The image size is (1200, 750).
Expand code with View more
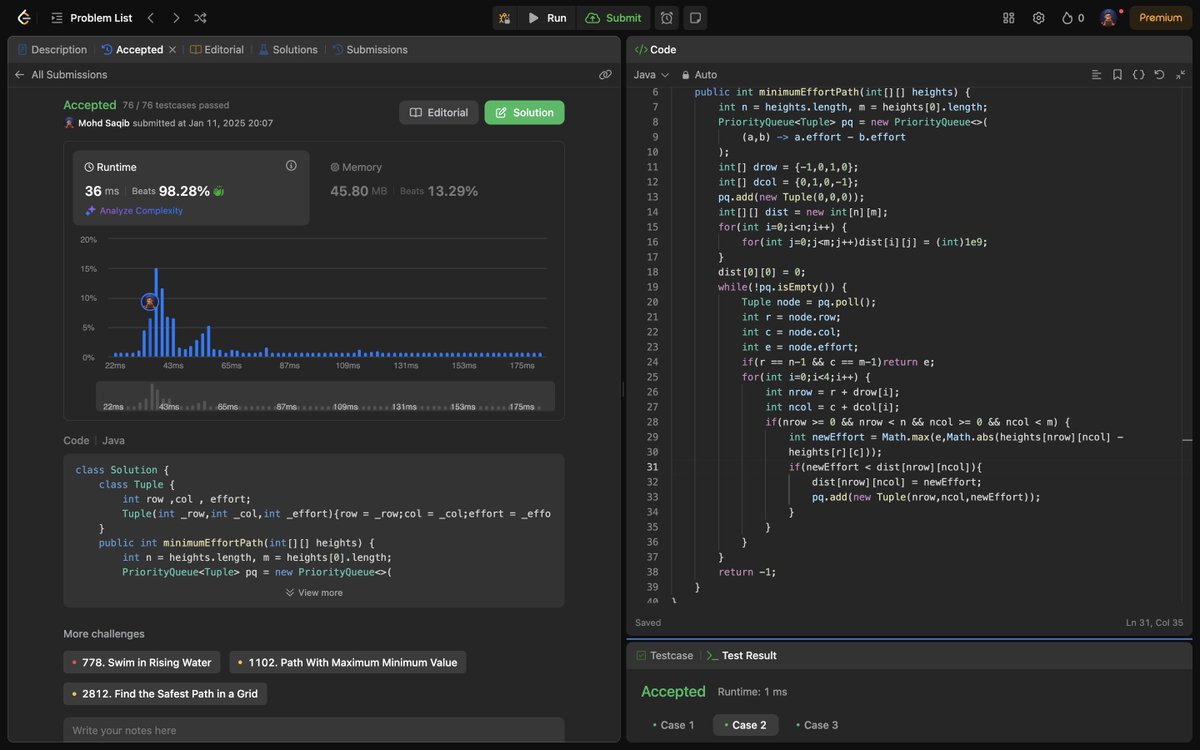coord(314,593)
